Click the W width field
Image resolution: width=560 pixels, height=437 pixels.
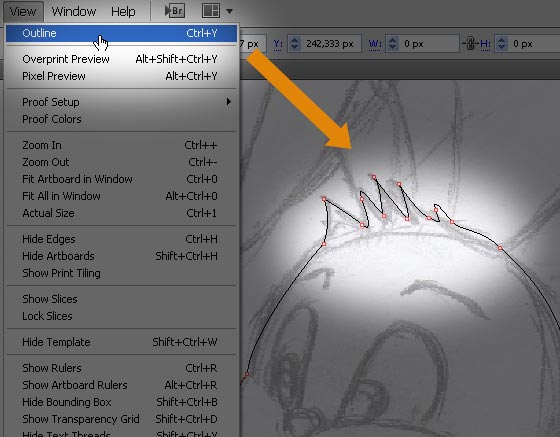429,44
